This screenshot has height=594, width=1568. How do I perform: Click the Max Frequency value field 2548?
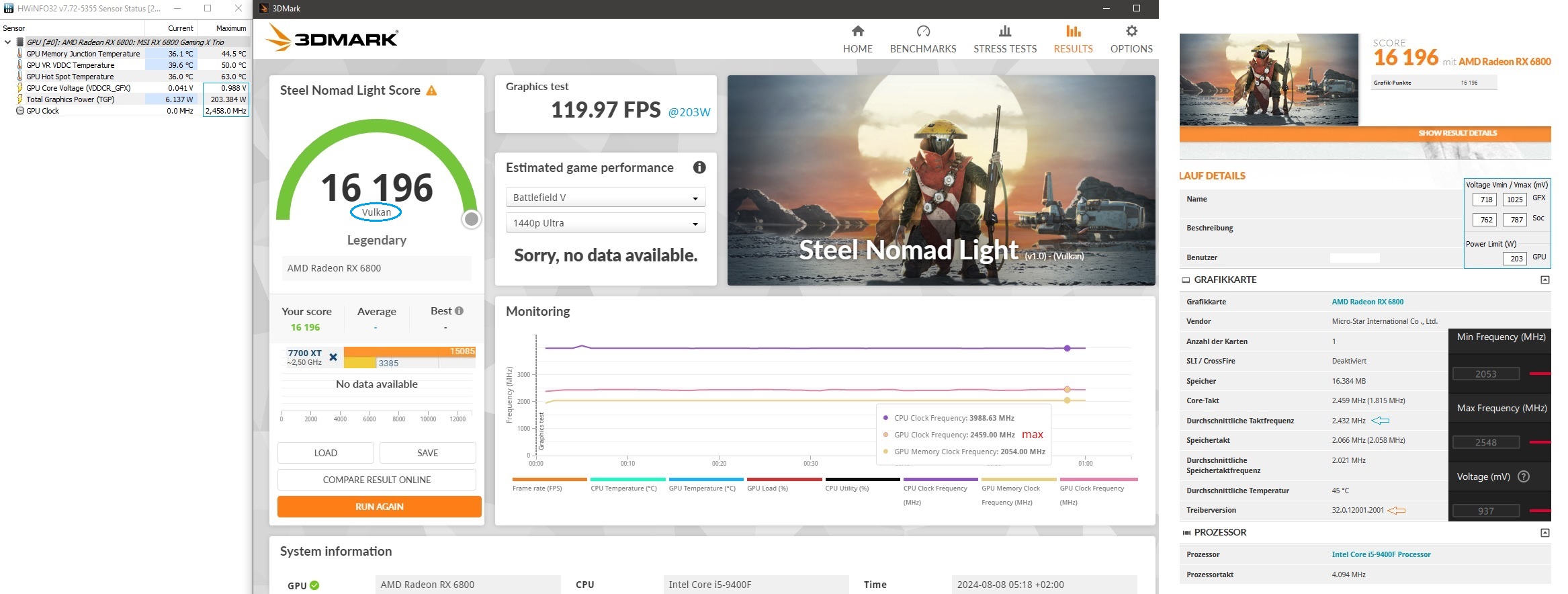tap(1485, 442)
